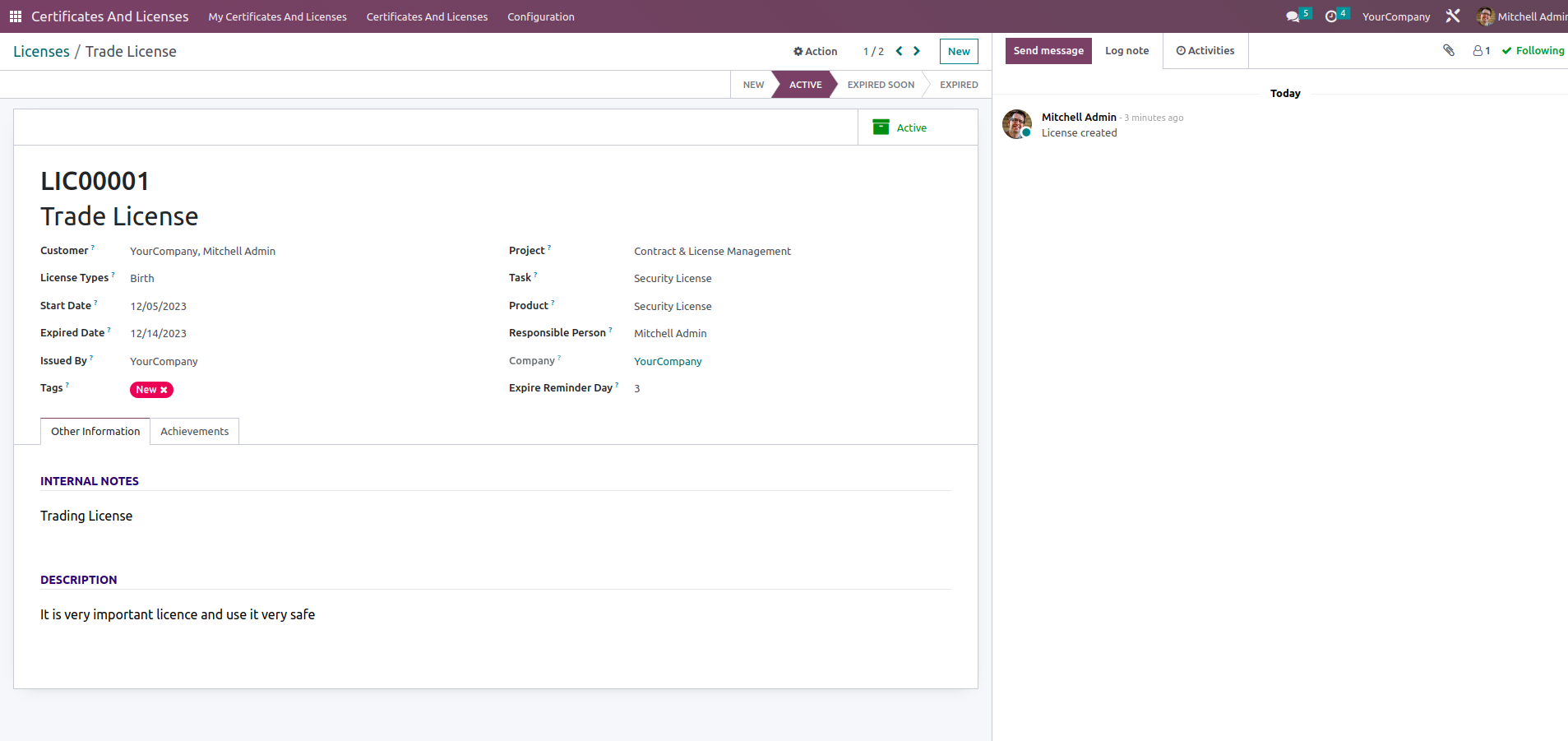Click Tags field label
The width and height of the screenshot is (1568, 741).
(x=51, y=388)
